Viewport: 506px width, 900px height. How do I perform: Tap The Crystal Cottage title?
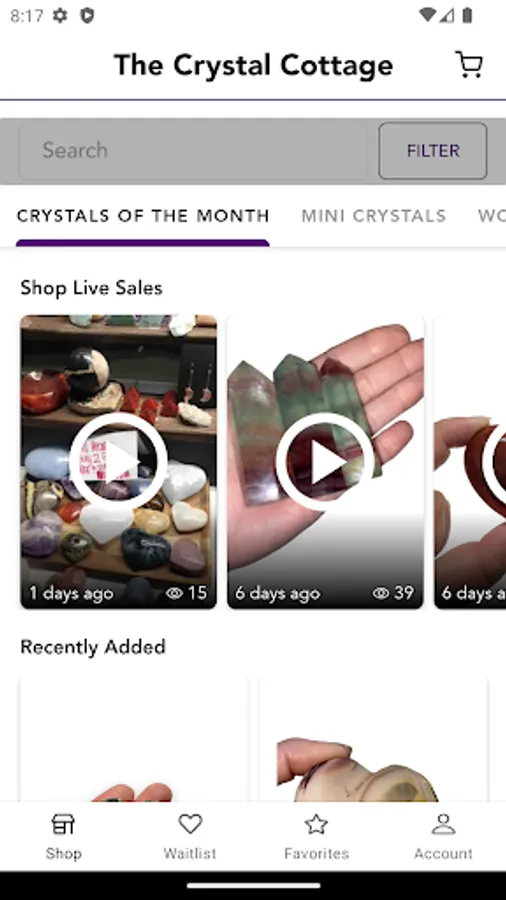tap(254, 65)
